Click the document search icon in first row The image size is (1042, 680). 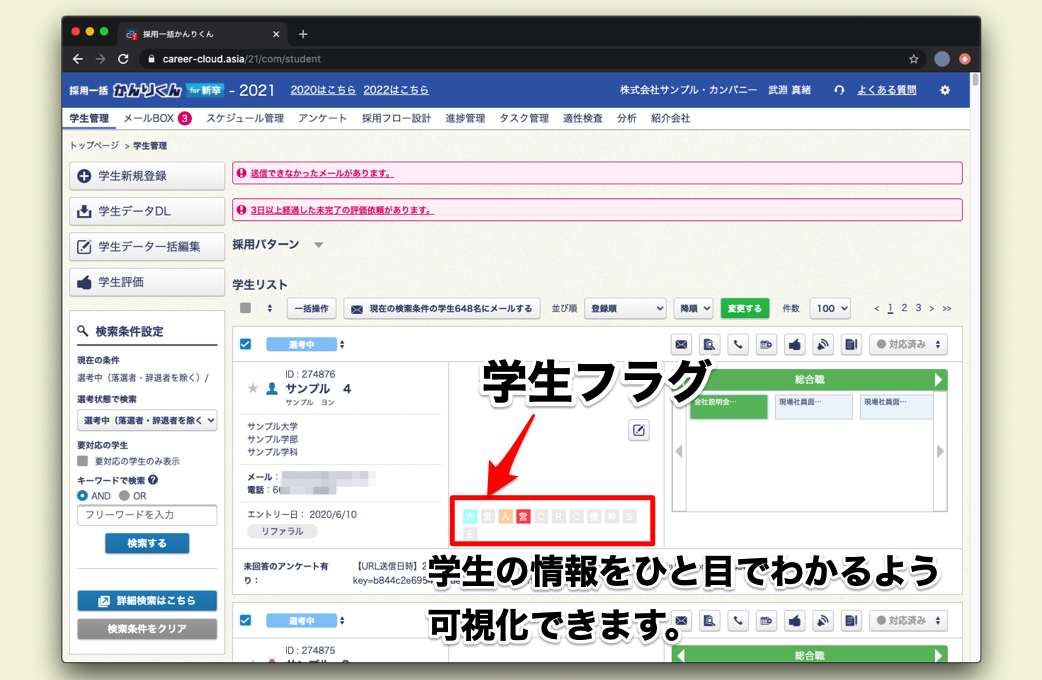point(709,344)
